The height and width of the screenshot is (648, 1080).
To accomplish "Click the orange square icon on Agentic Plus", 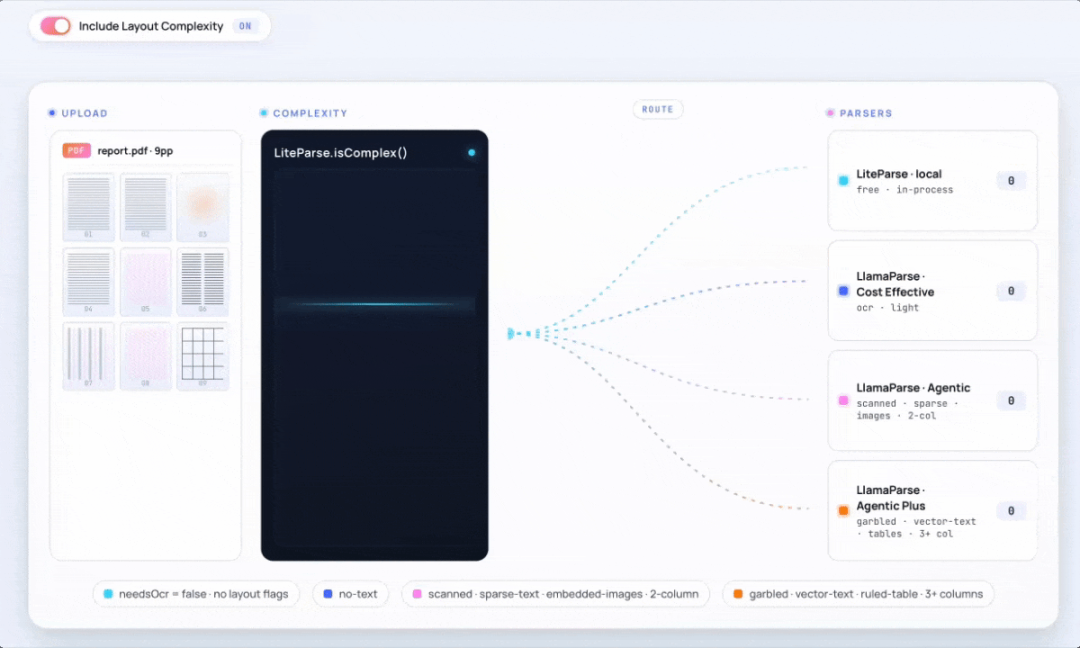I will [843, 510].
